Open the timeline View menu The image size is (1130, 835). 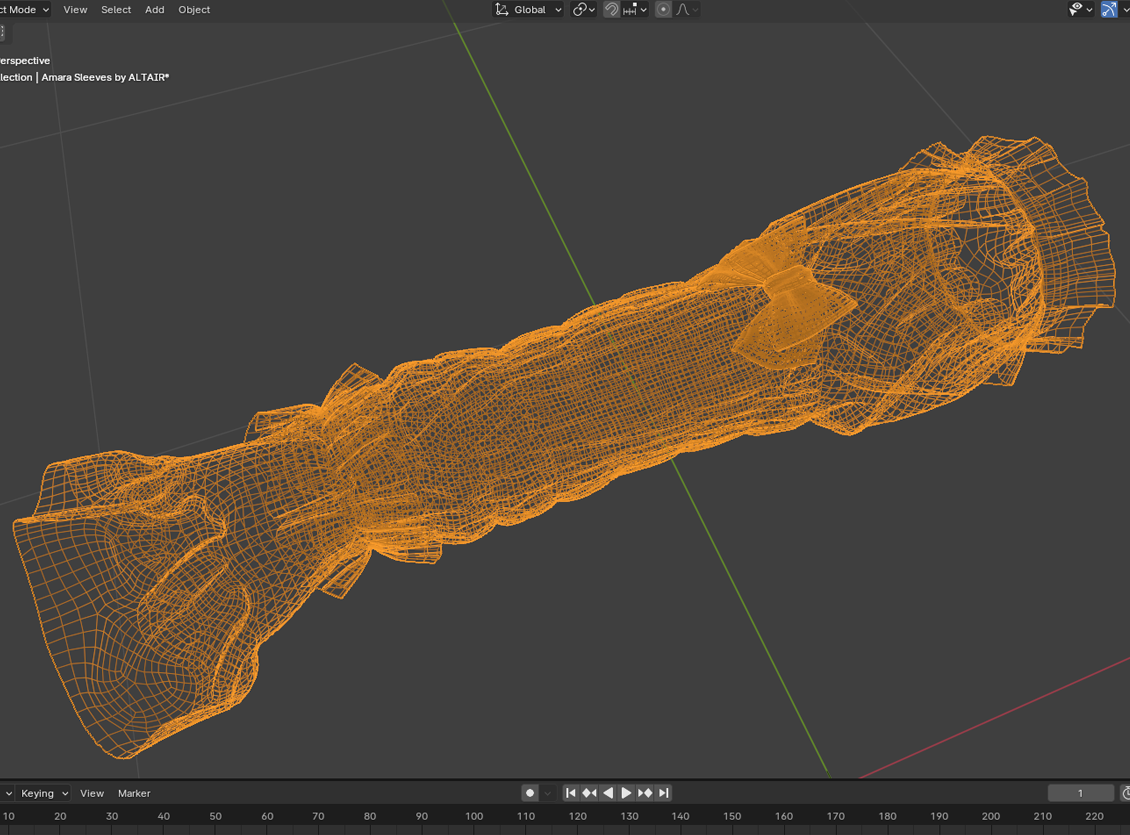coord(92,793)
